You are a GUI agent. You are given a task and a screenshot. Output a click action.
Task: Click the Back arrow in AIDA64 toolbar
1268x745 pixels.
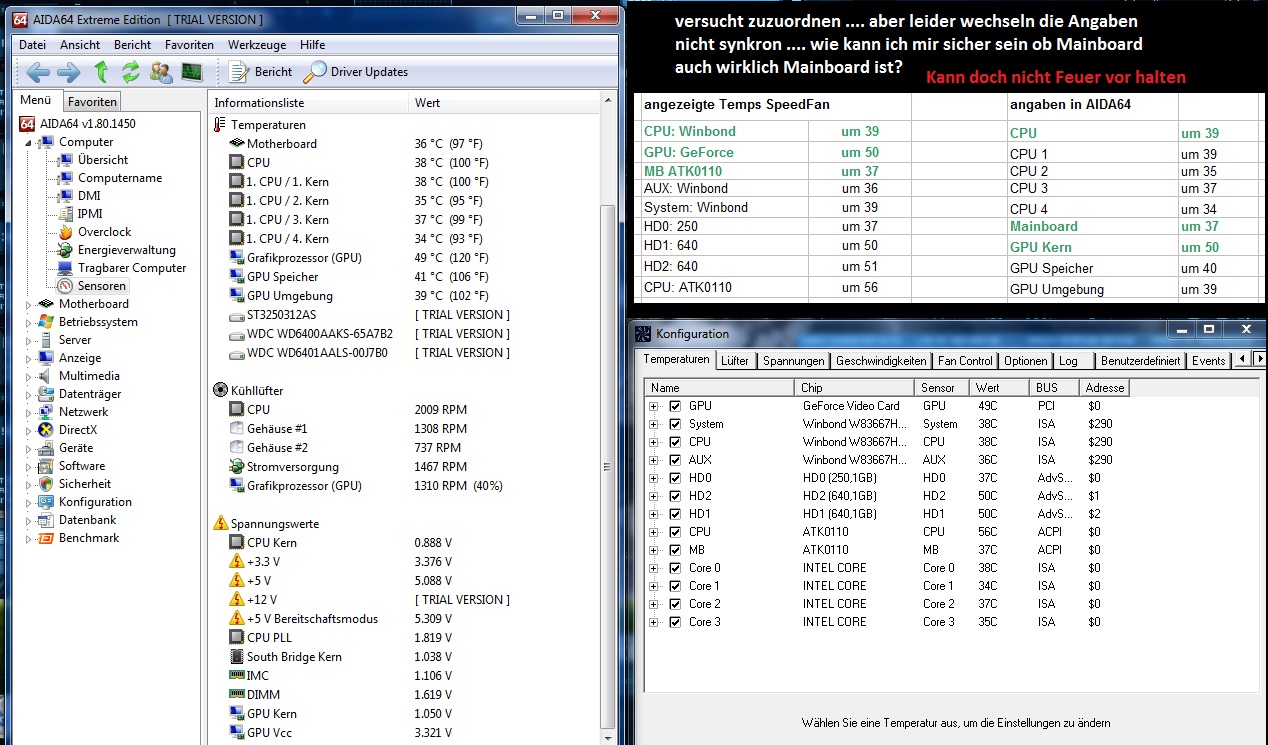pyautogui.click(x=38, y=72)
